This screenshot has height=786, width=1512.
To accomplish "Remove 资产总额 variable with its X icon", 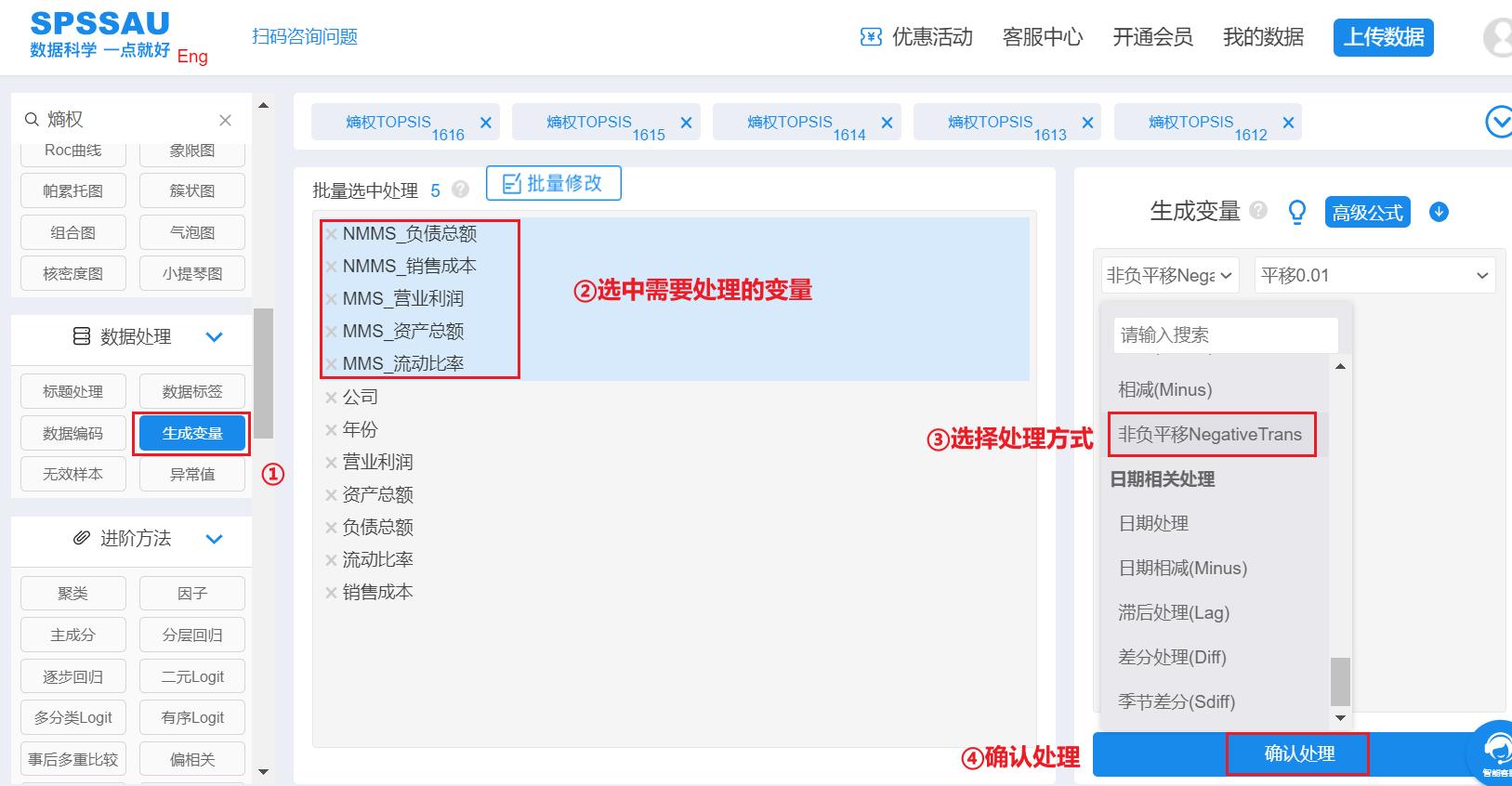I will 331,495.
